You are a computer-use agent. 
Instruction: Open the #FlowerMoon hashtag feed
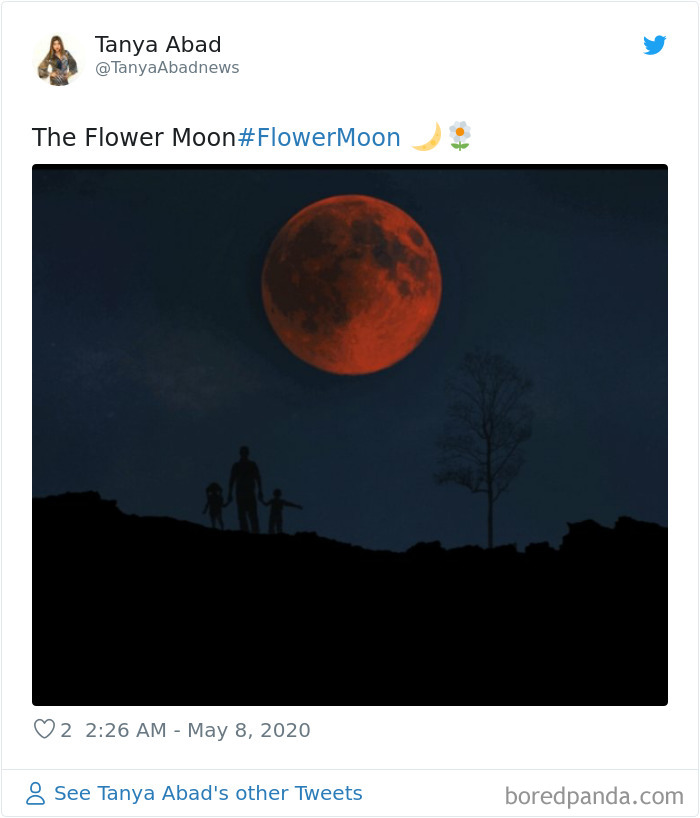pyautogui.click(x=321, y=137)
